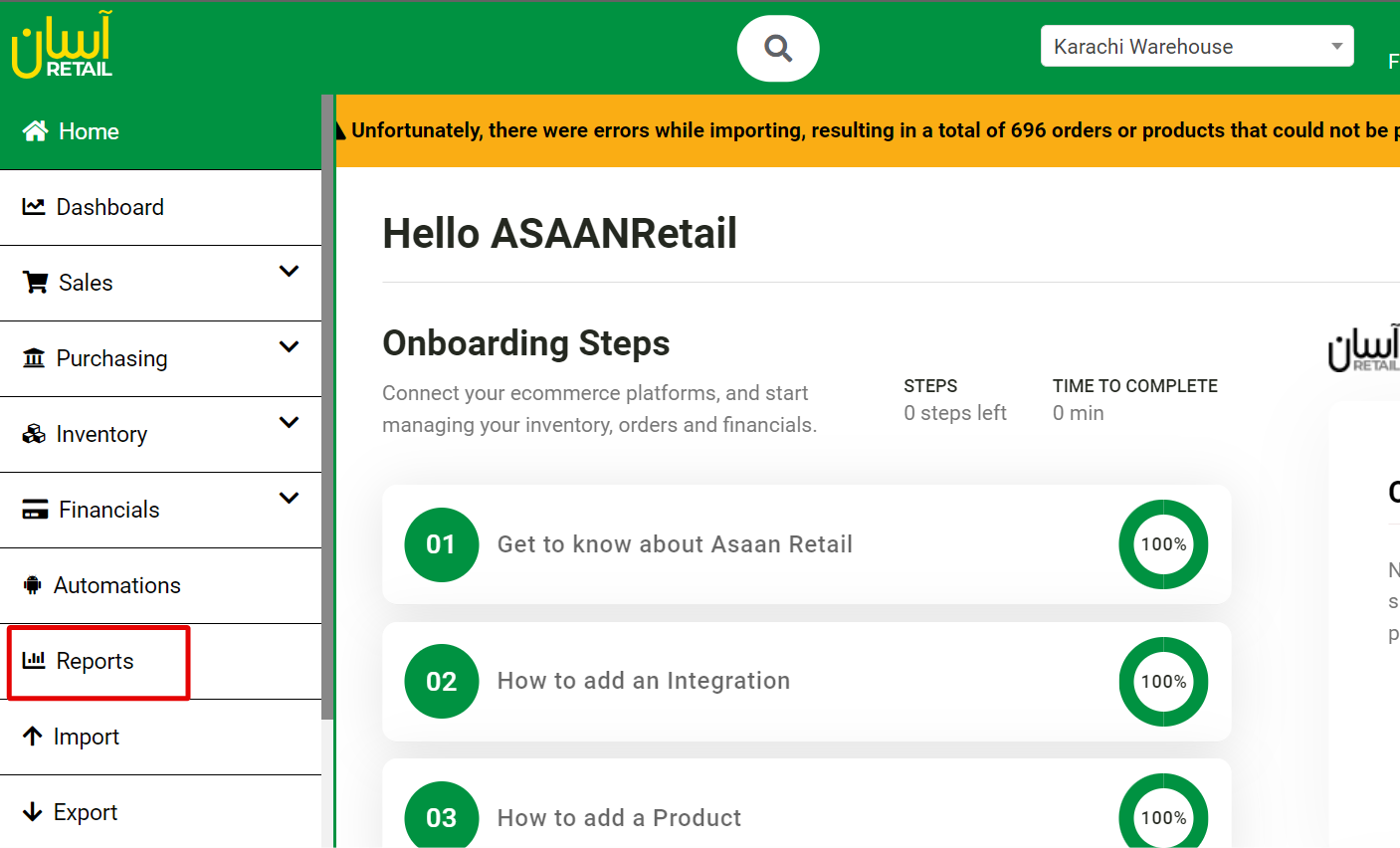1400x848 pixels.
Task: Click the Import up-arrow icon
Action: pyautogui.click(x=33, y=737)
